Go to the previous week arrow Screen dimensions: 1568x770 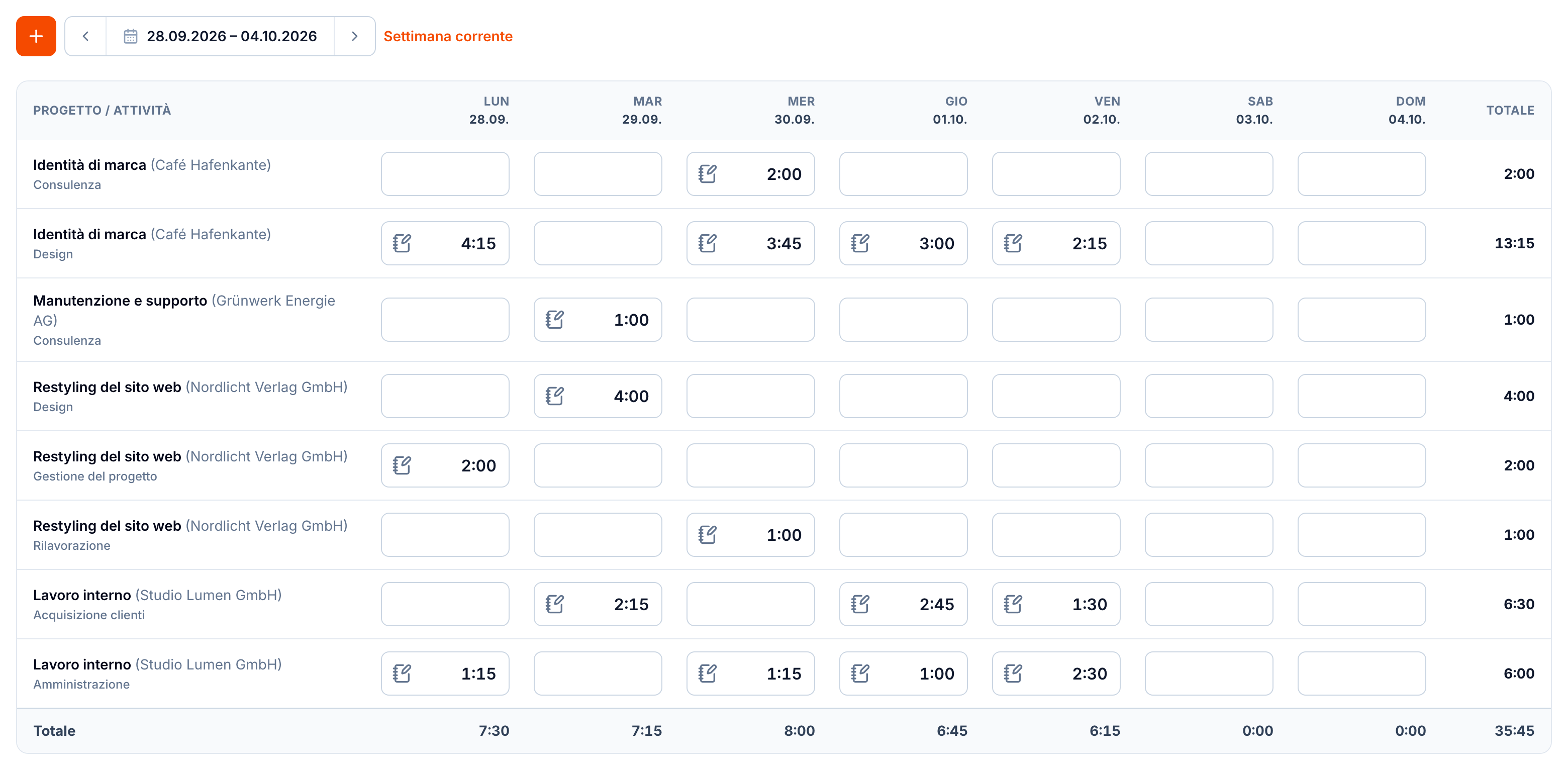(86, 36)
